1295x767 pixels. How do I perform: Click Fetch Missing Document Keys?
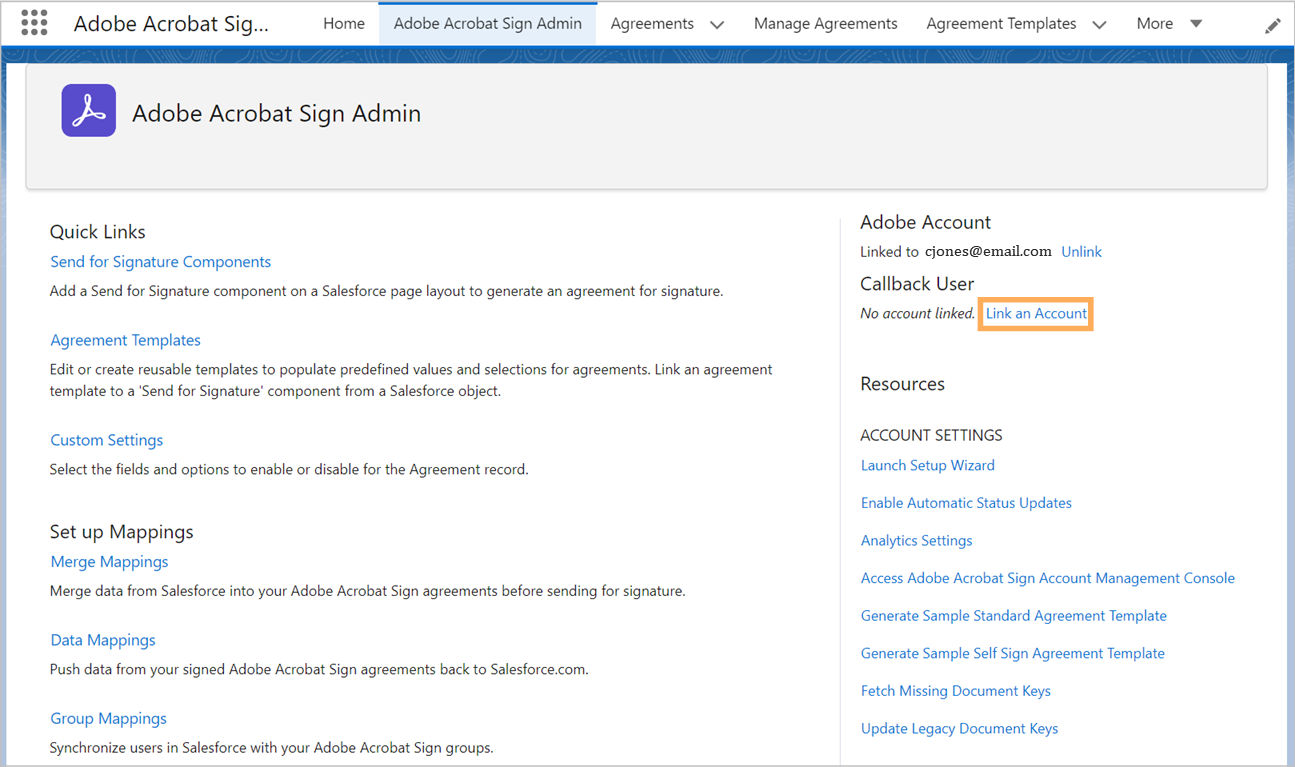click(956, 691)
